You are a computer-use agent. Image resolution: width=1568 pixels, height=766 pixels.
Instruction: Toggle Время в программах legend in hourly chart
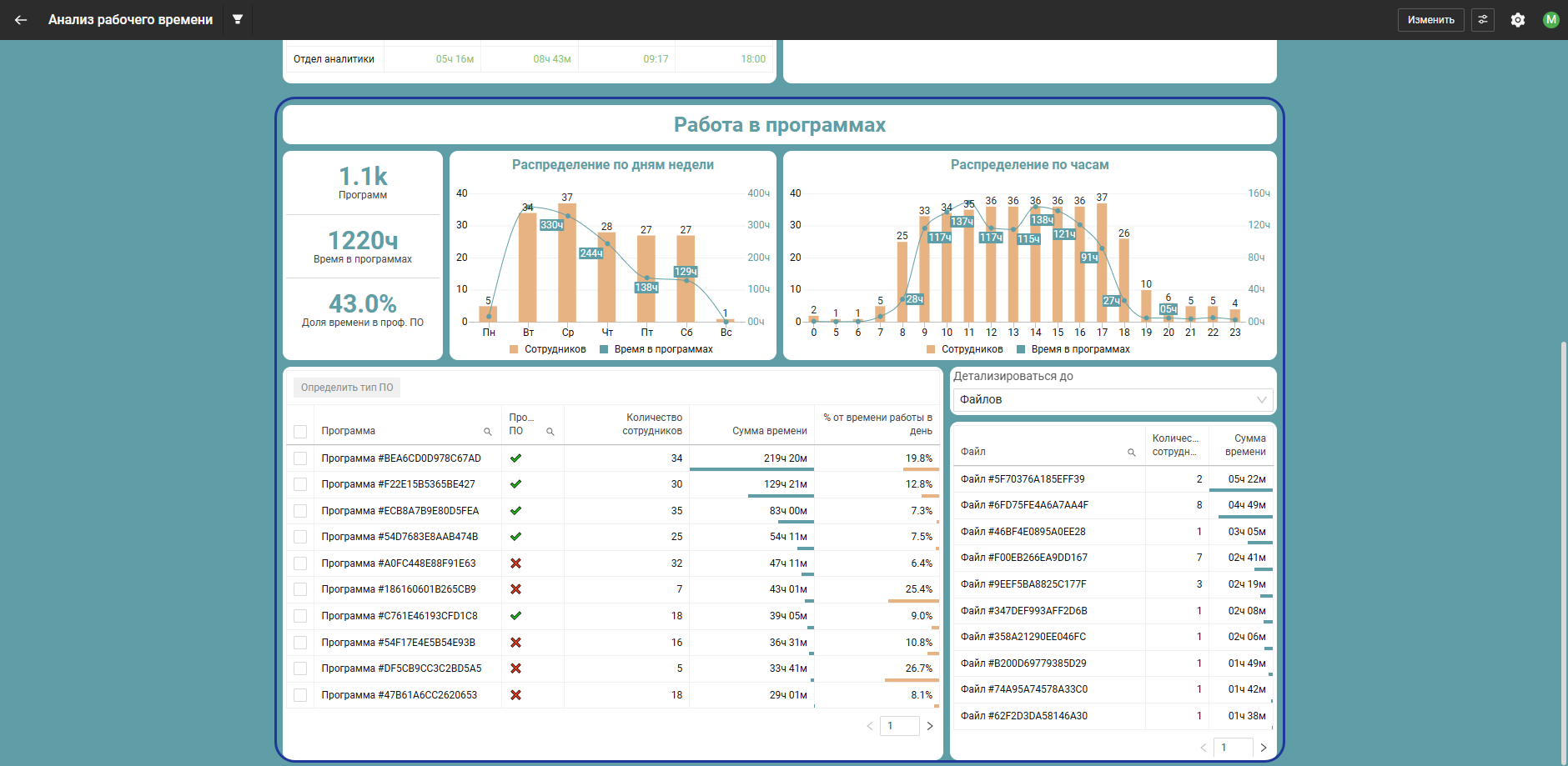[1073, 349]
